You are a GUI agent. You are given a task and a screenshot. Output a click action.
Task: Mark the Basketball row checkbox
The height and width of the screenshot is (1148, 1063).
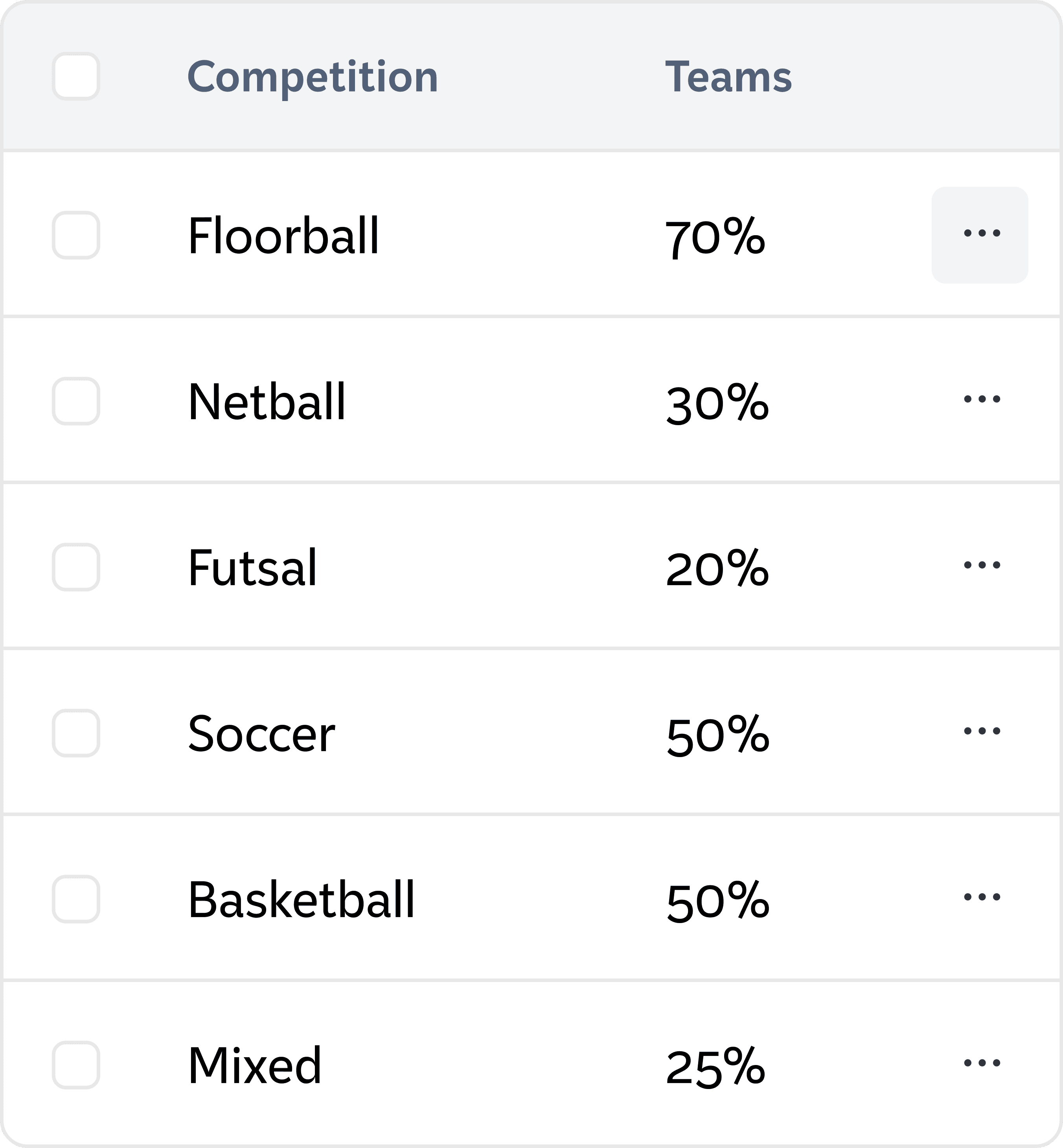[76, 899]
